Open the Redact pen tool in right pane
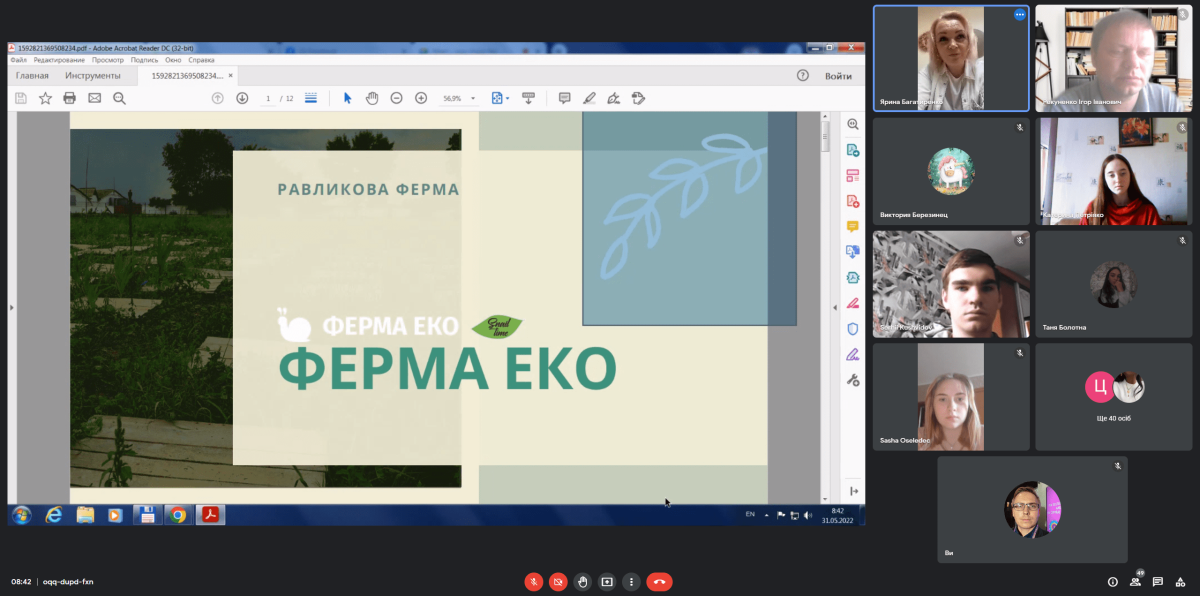 (x=853, y=303)
